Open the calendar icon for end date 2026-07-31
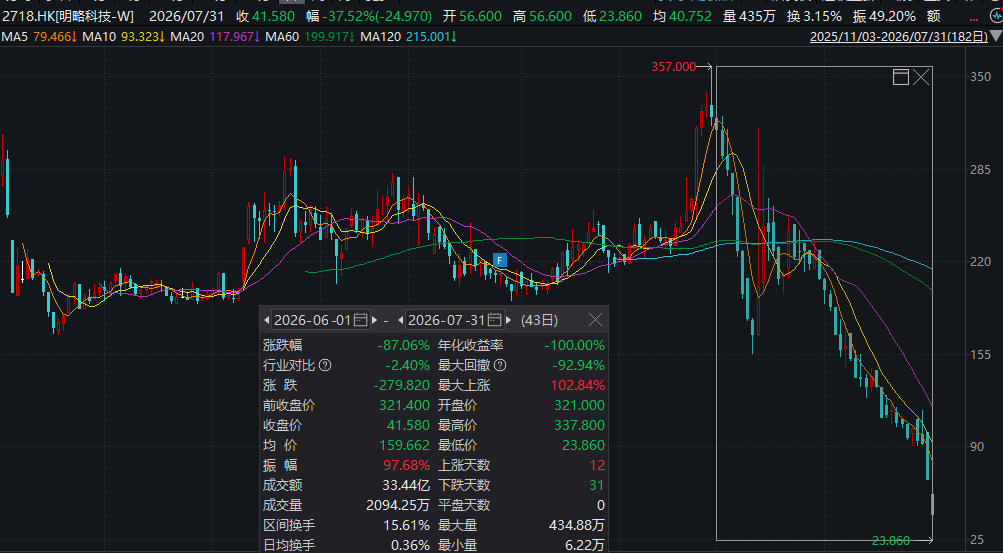 [x=494, y=320]
